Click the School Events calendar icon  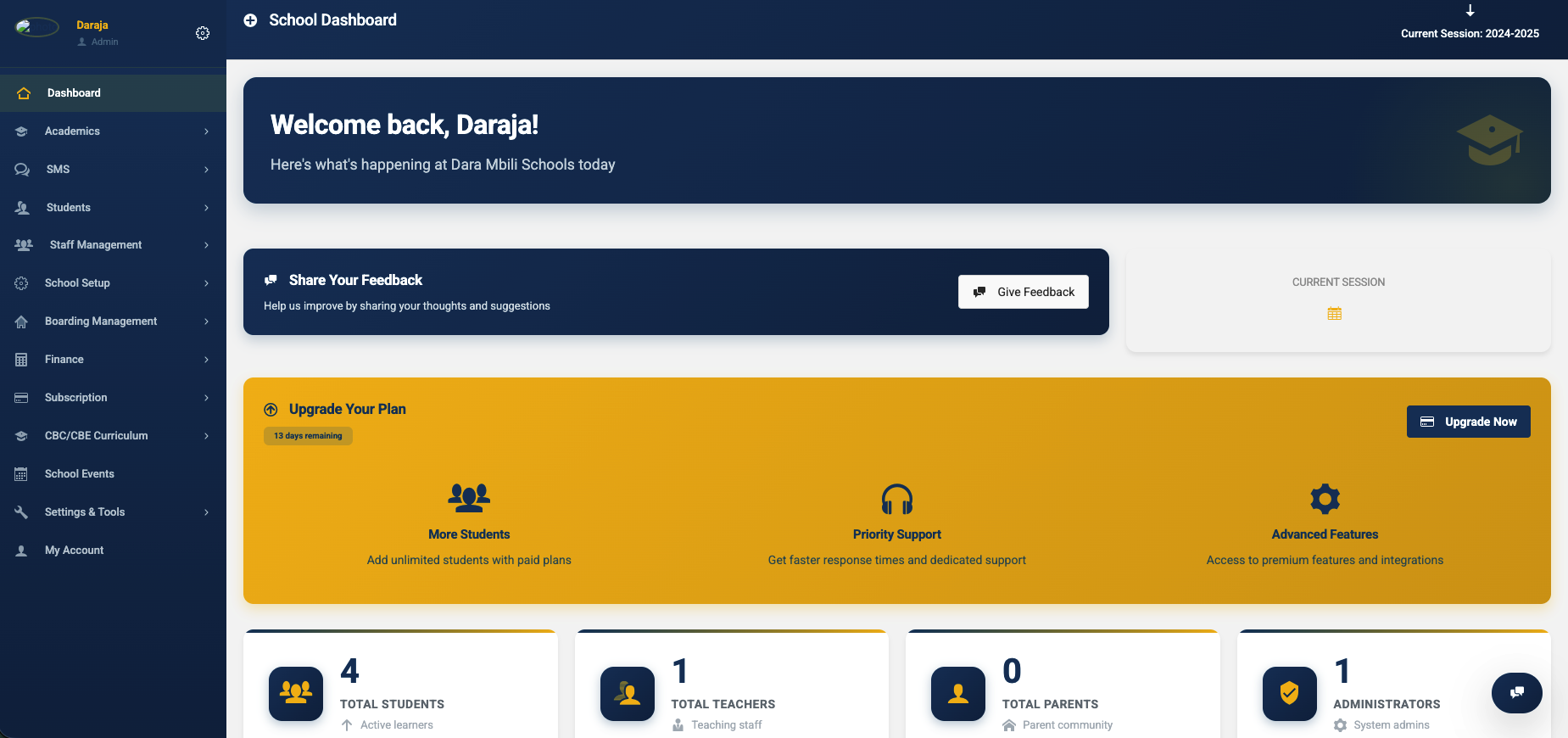(x=22, y=474)
